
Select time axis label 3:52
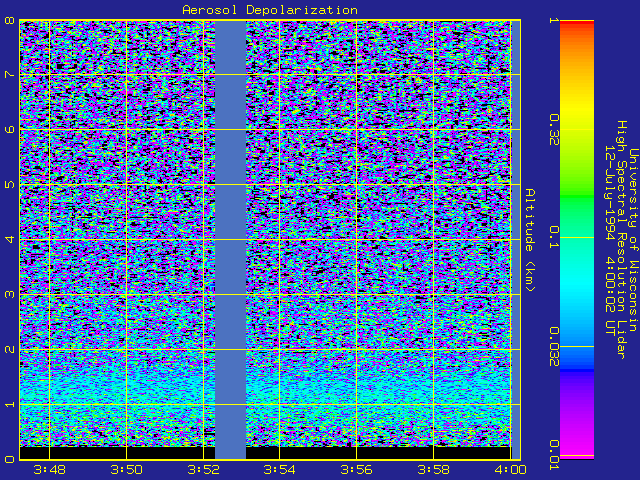pyautogui.click(x=203, y=470)
